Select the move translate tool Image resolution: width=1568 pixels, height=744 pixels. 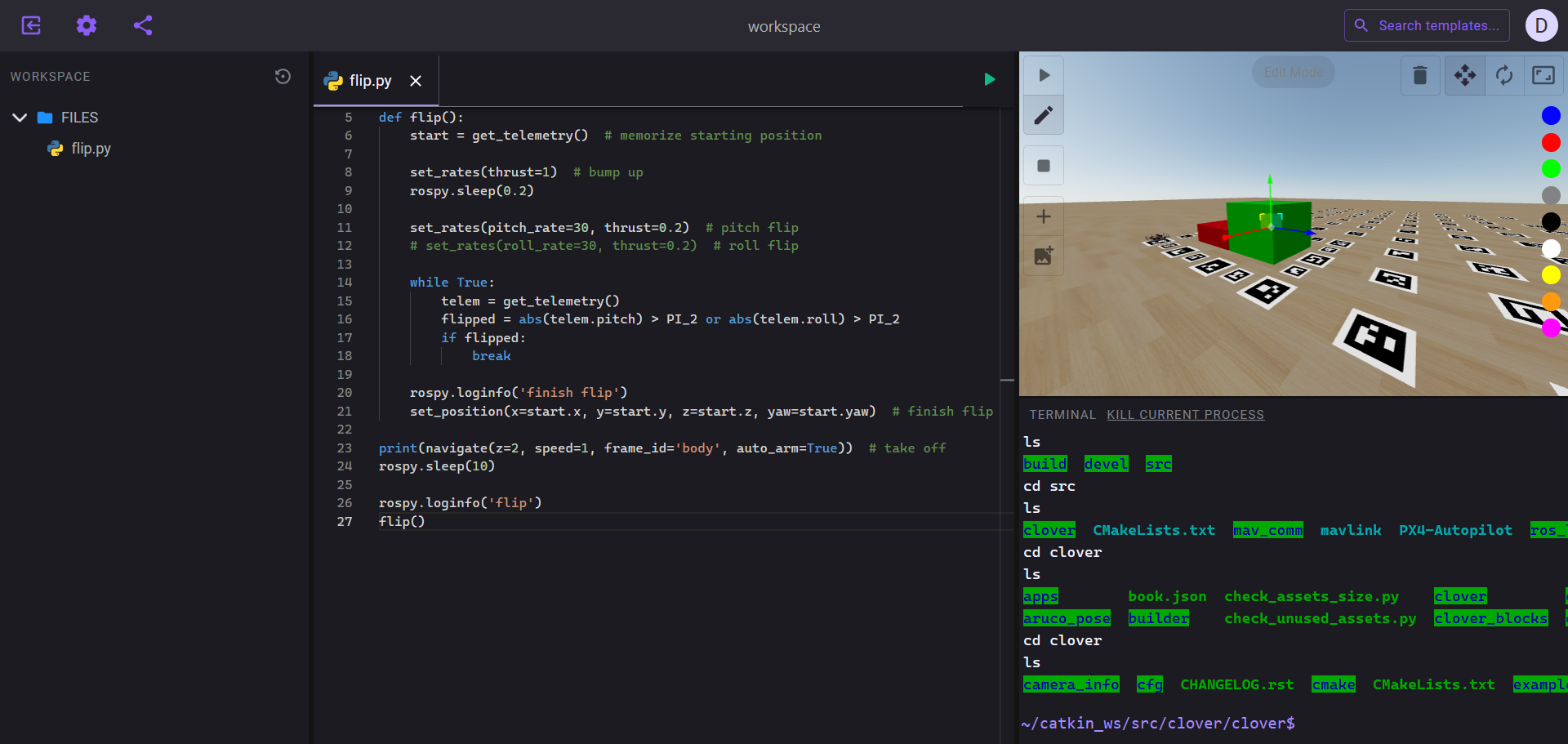click(x=1465, y=75)
